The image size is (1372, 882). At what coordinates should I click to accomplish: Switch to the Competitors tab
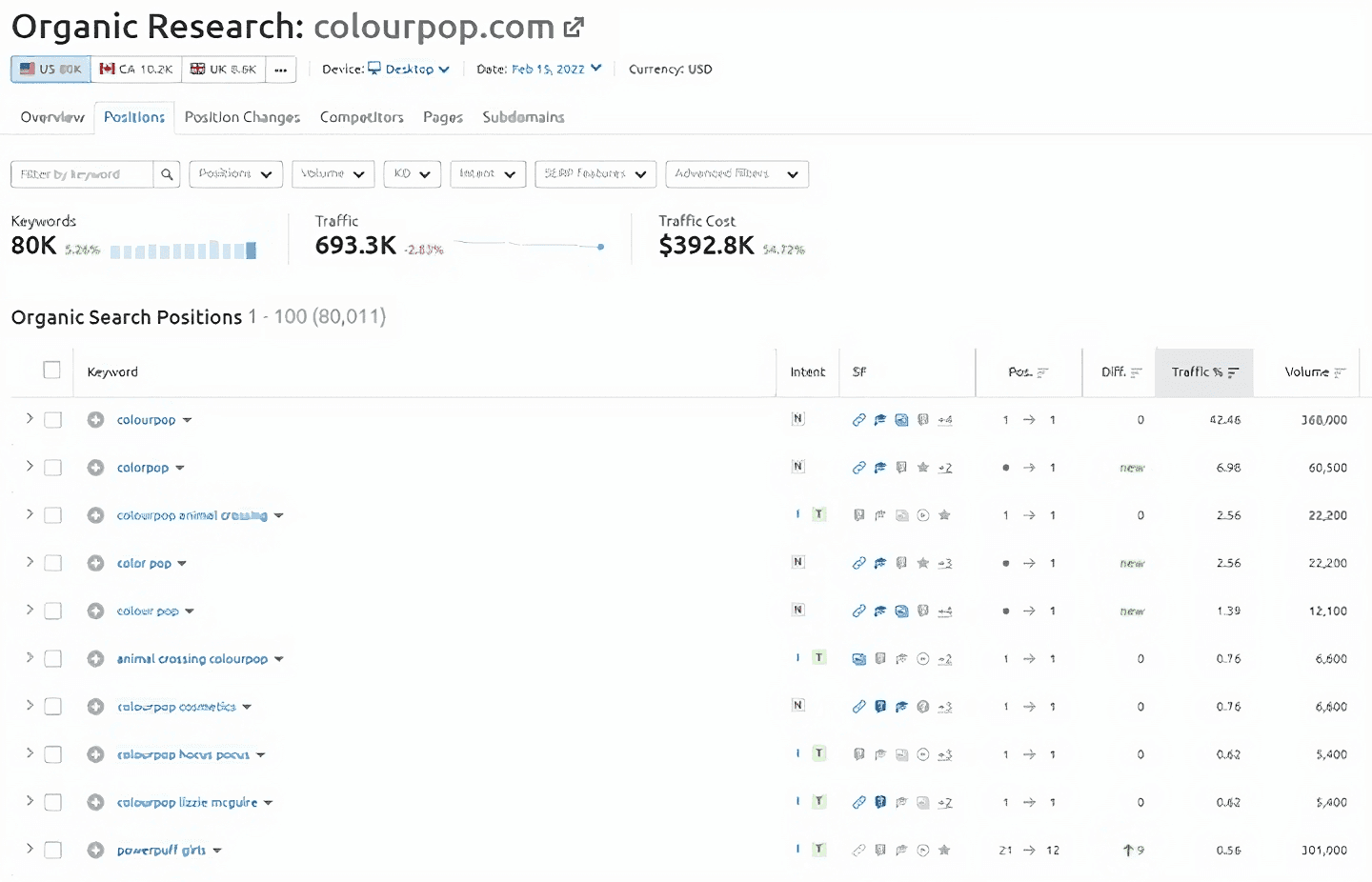(x=362, y=117)
